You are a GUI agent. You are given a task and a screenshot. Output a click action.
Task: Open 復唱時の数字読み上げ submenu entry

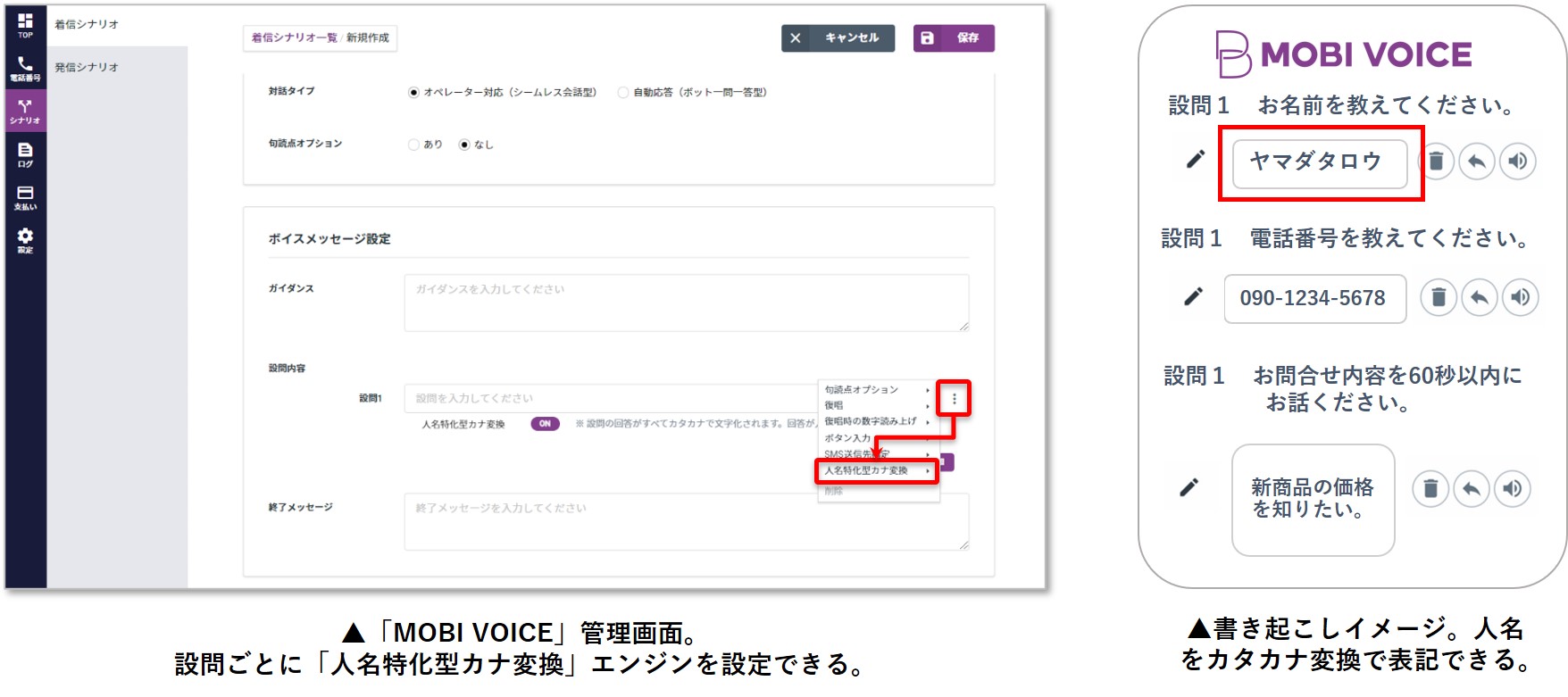click(x=878, y=421)
